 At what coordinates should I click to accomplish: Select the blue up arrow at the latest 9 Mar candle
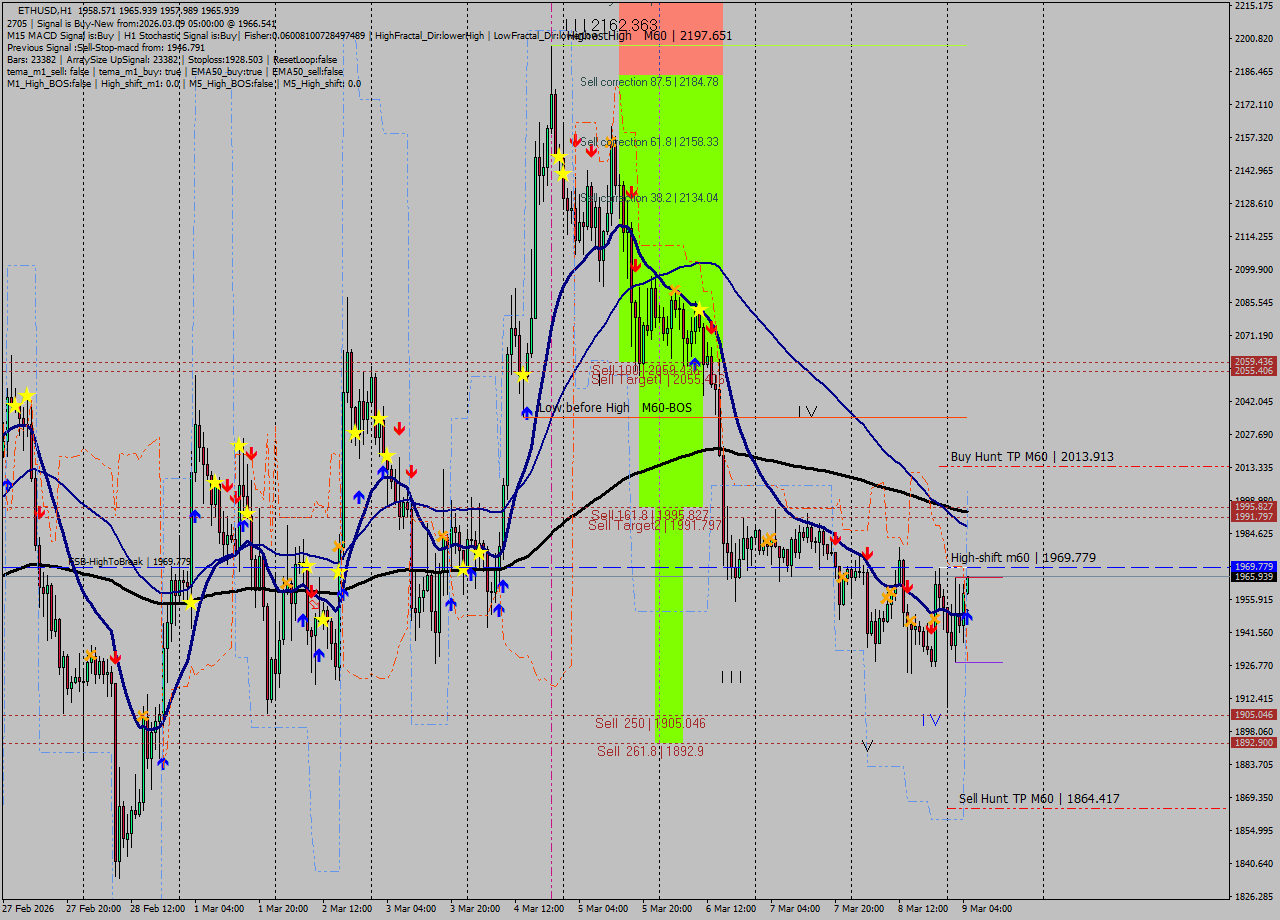point(966,618)
